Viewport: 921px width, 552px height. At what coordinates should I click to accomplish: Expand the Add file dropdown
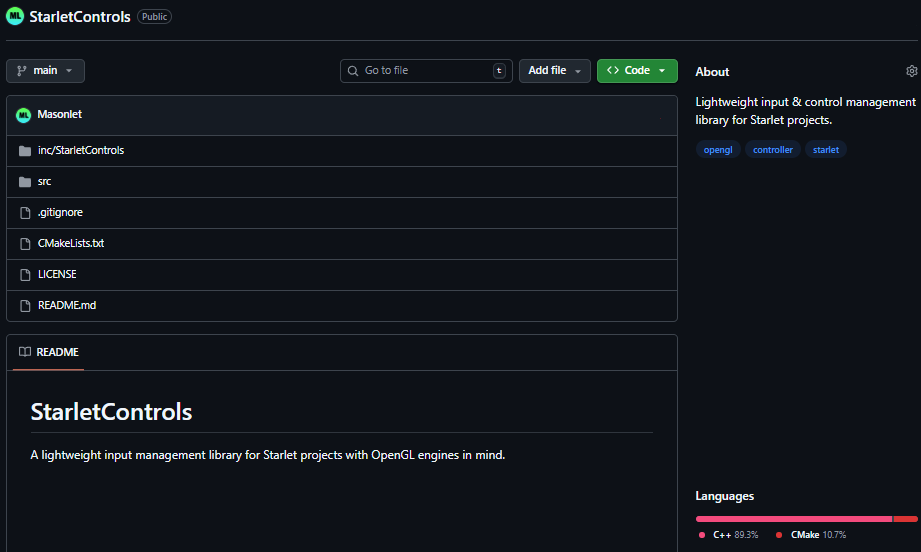pos(554,71)
